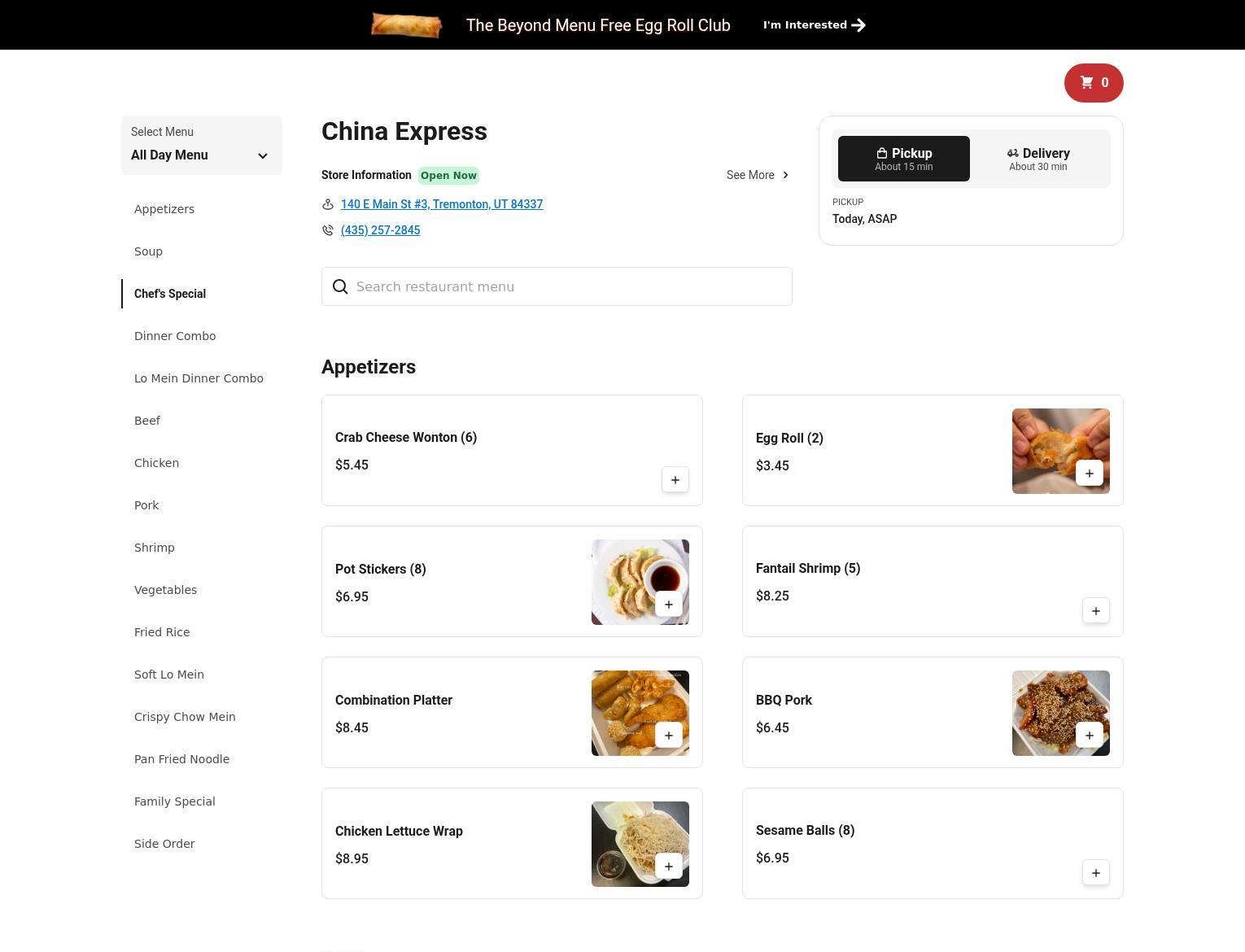This screenshot has width=1245, height=952.
Task: Click the Open Now status badge
Action: 448,176
